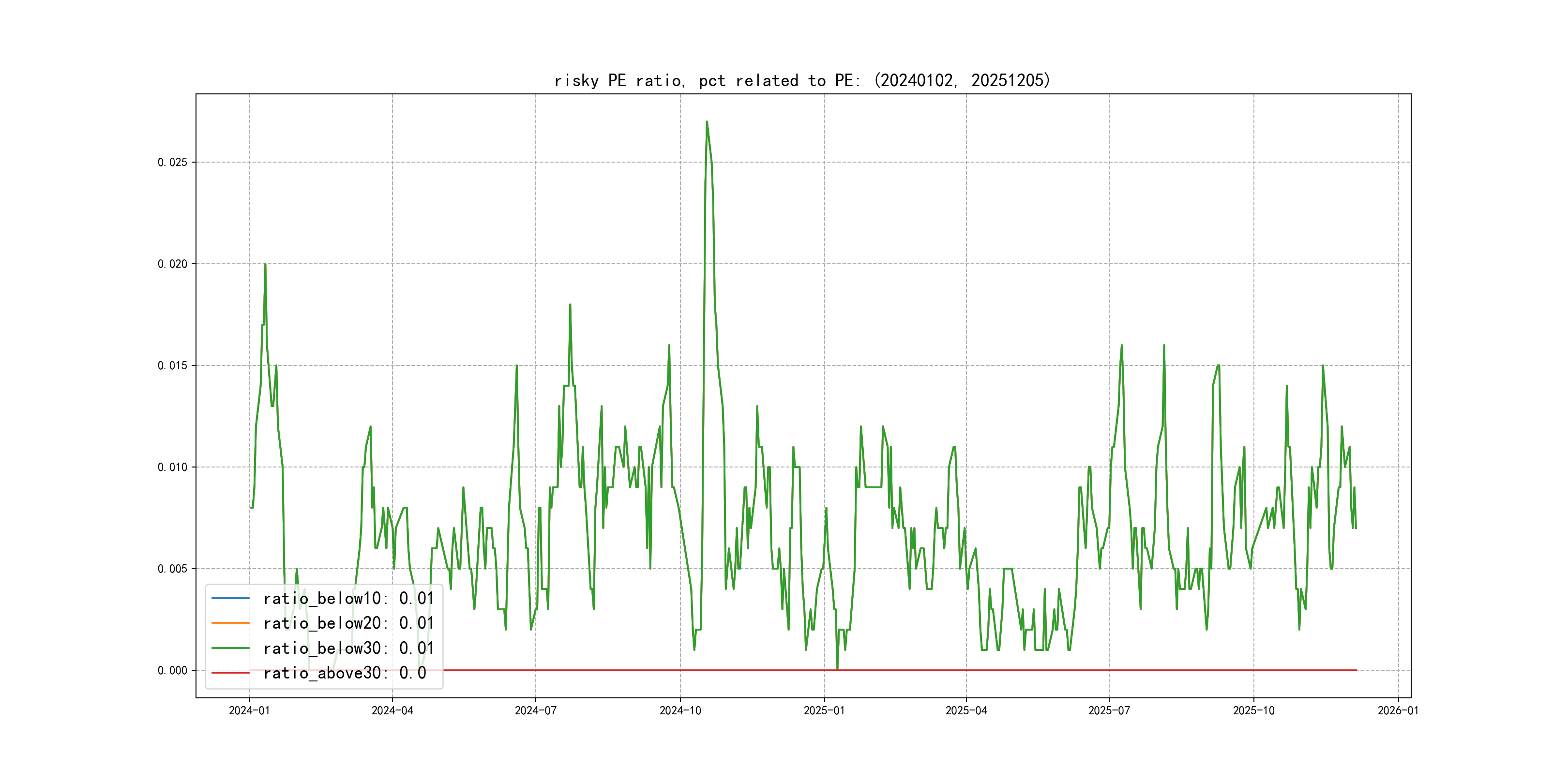Image resolution: width=1568 pixels, height=784 pixels.
Task: Select the ratio_above30: 0.0 legend label
Action: [x=345, y=673]
